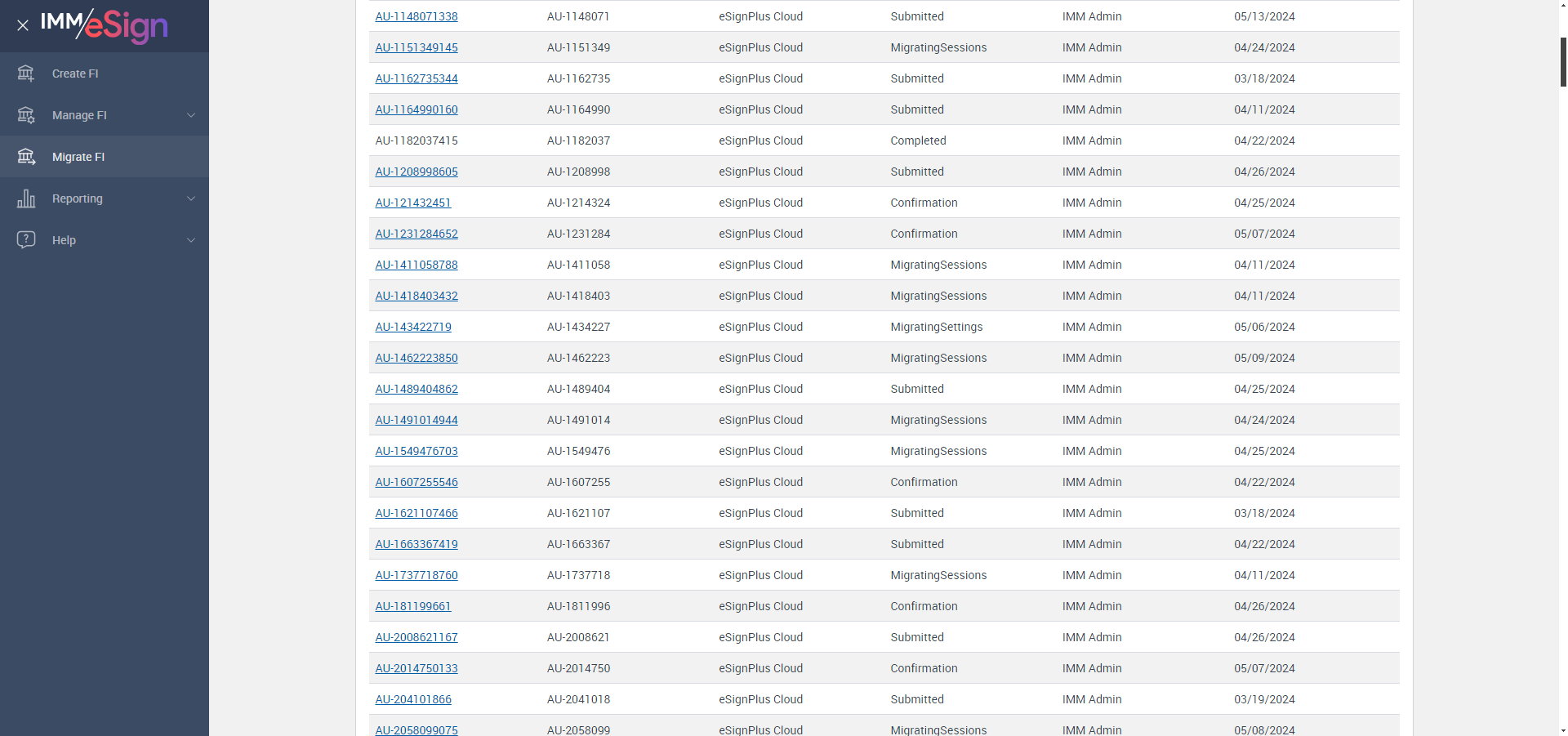Screen dimensions: 1568x736
Task: Open migration link AU-1151349145
Action: [416, 47]
